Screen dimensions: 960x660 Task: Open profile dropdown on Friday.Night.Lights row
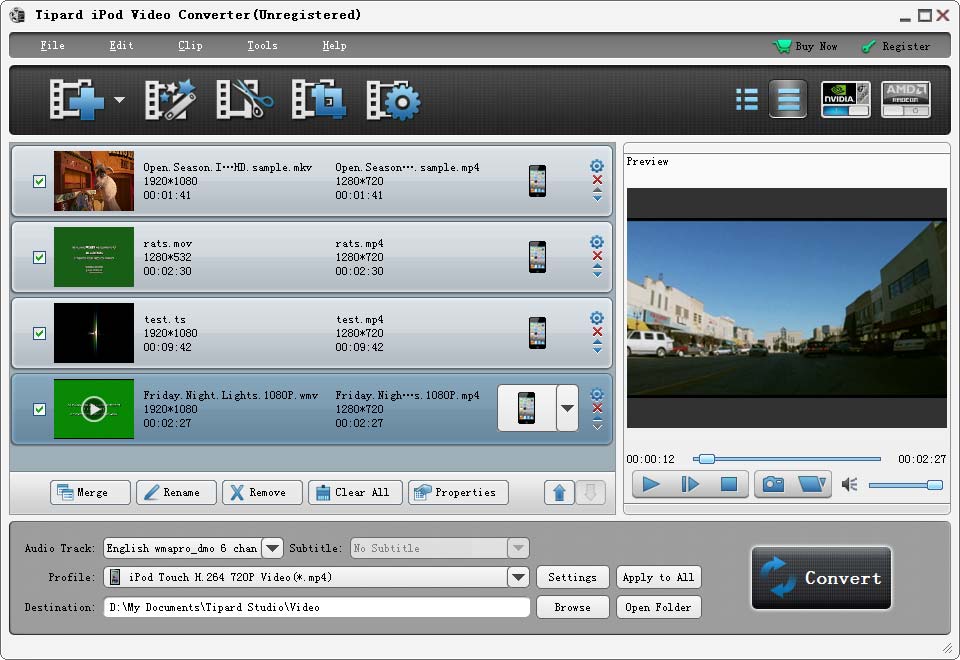pyautogui.click(x=568, y=408)
